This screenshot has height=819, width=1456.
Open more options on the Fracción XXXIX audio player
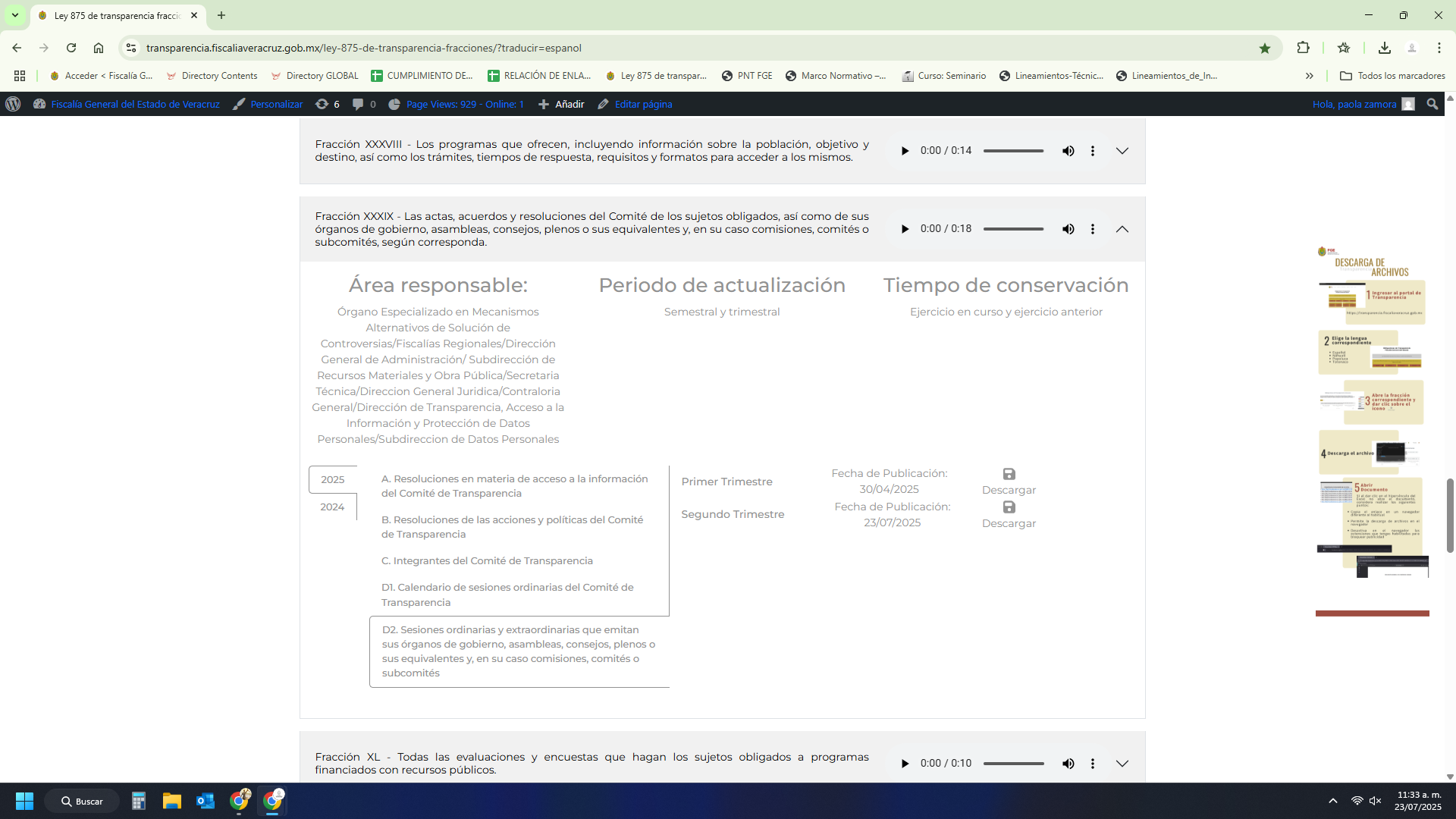[1093, 229]
